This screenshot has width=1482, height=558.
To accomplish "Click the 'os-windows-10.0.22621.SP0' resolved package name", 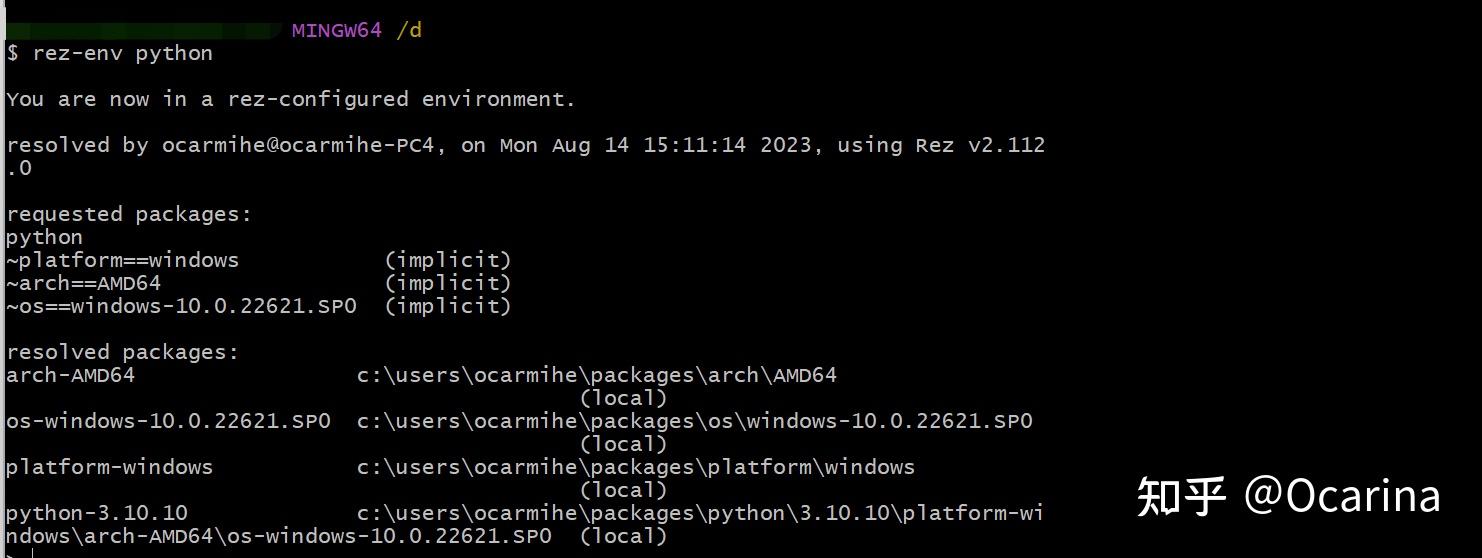I will [x=168, y=421].
